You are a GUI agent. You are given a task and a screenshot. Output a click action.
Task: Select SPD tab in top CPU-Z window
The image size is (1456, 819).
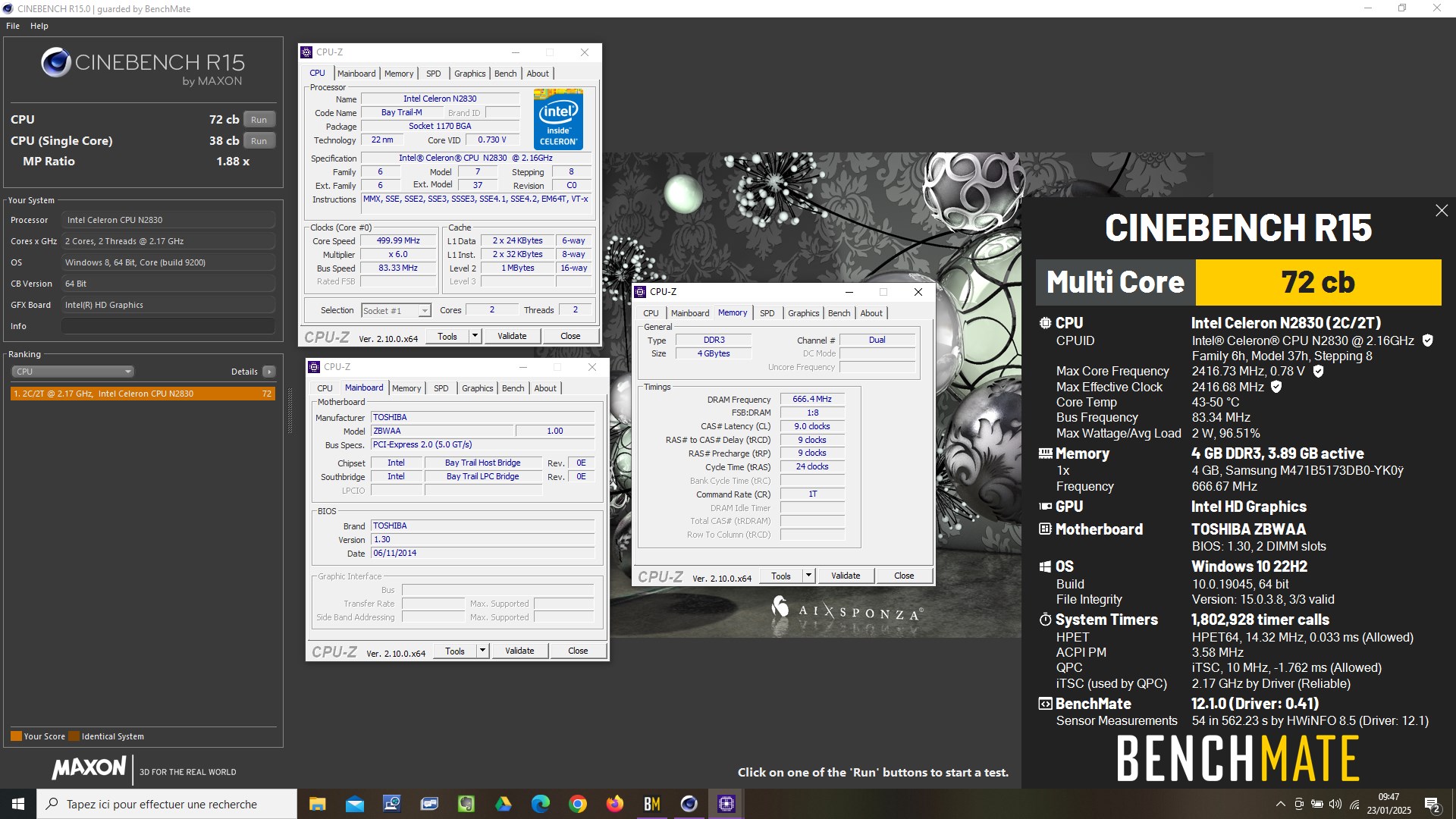coord(433,74)
